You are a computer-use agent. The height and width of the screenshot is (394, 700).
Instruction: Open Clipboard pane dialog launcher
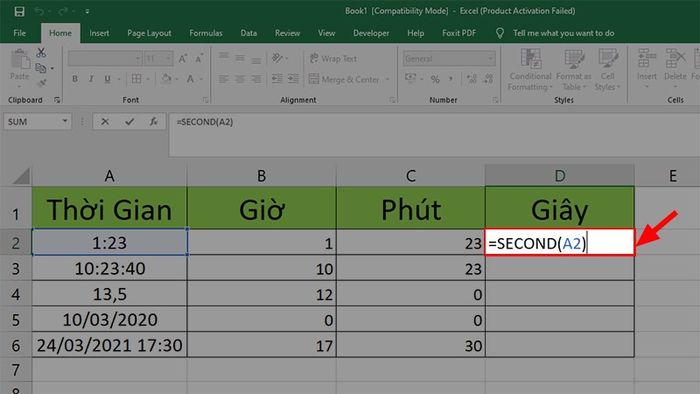(57, 100)
